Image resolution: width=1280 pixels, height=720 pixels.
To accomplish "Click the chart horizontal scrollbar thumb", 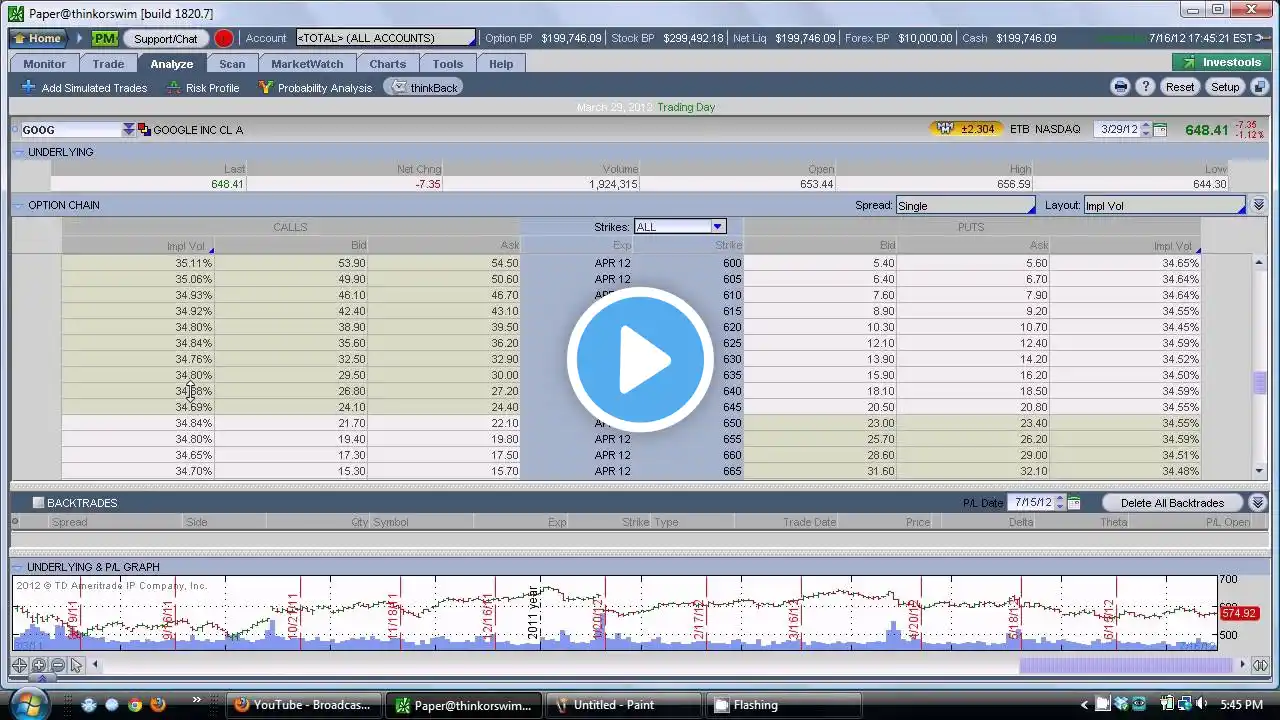I will tap(1128, 665).
